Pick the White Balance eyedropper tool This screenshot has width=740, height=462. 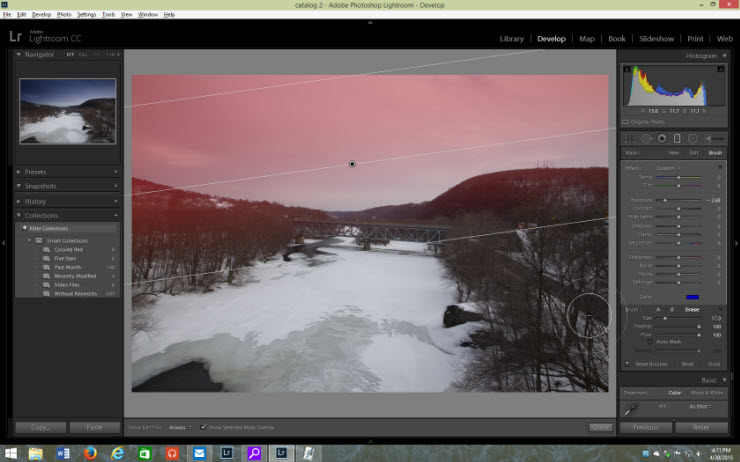pos(630,408)
